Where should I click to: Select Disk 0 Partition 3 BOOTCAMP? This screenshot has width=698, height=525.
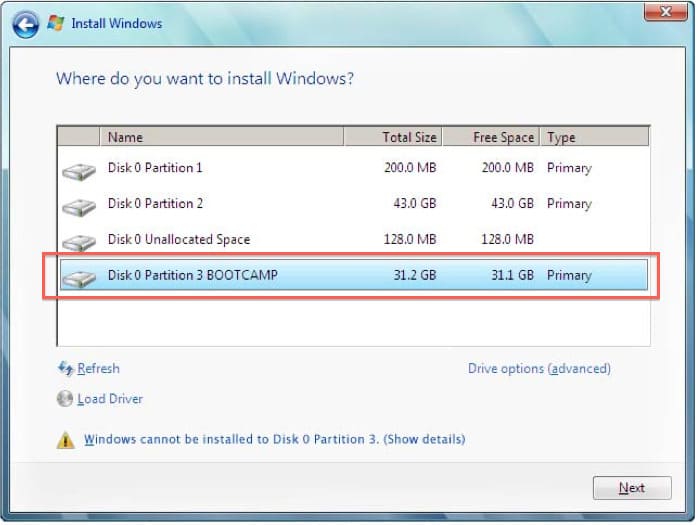[x=354, y=275]
